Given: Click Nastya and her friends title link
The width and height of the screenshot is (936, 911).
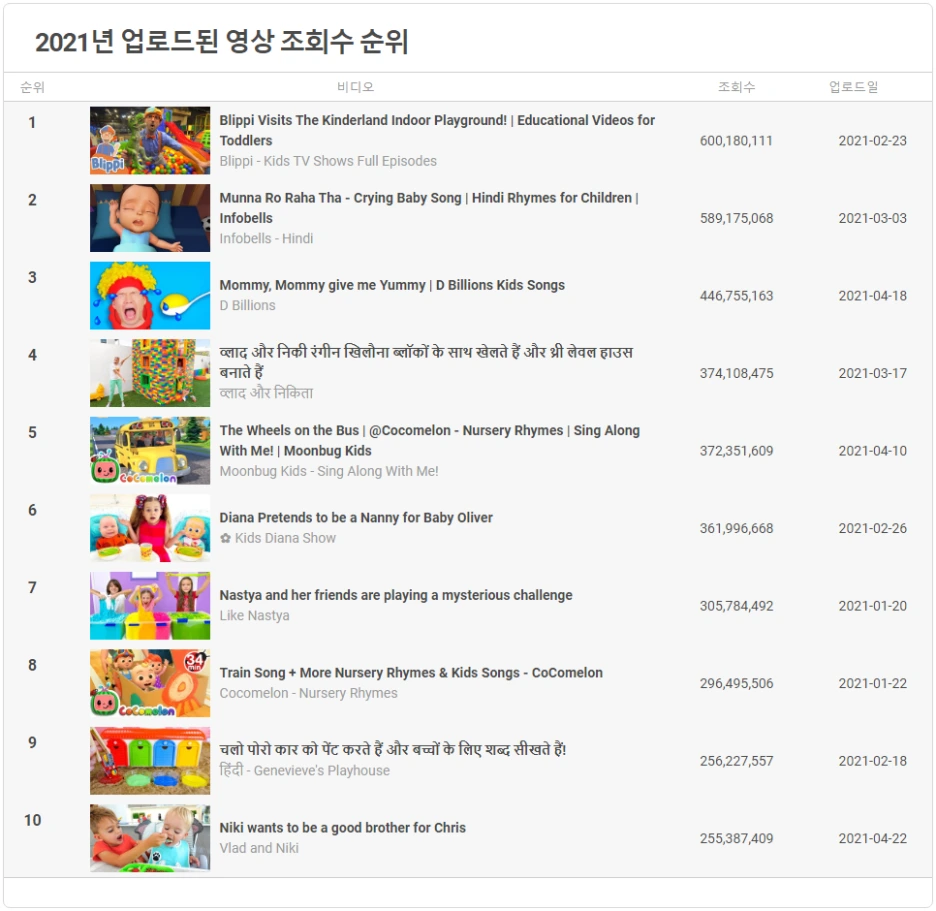Looking at the screenshot, I should coord(396,595).
